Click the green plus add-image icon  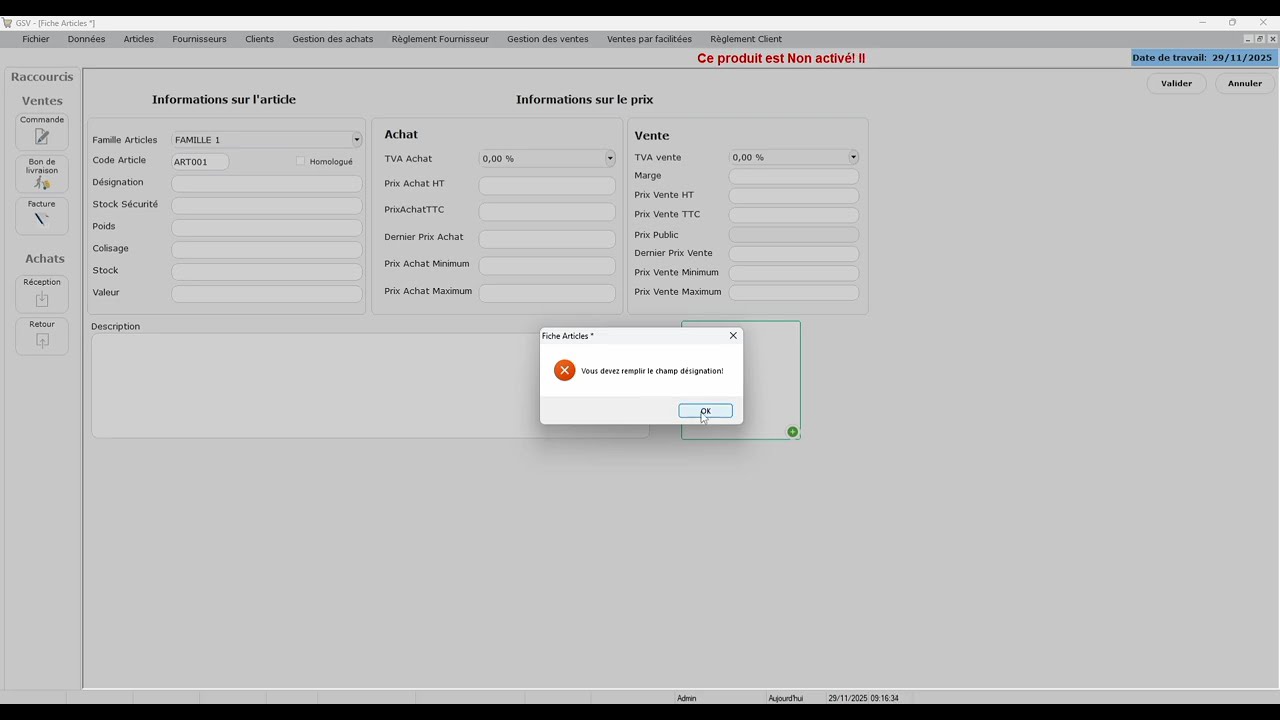[x=792, y=432]
